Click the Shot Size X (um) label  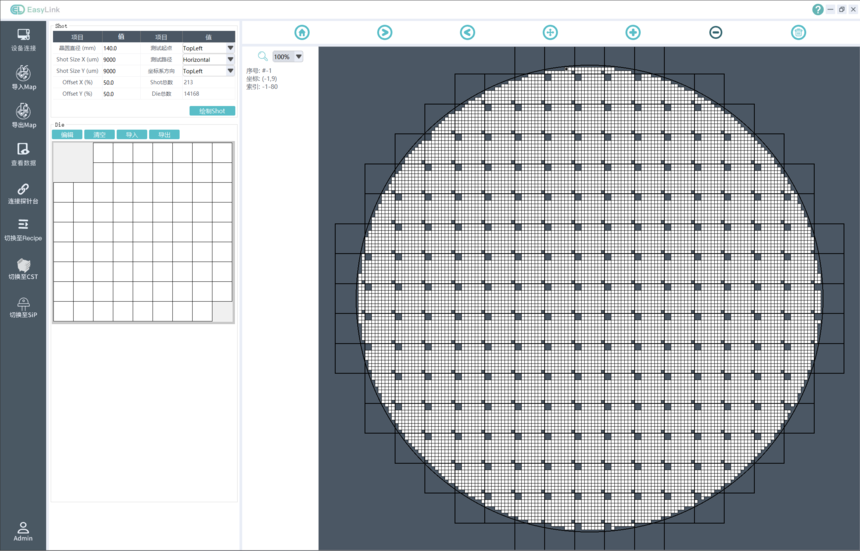tap(77, 59)
